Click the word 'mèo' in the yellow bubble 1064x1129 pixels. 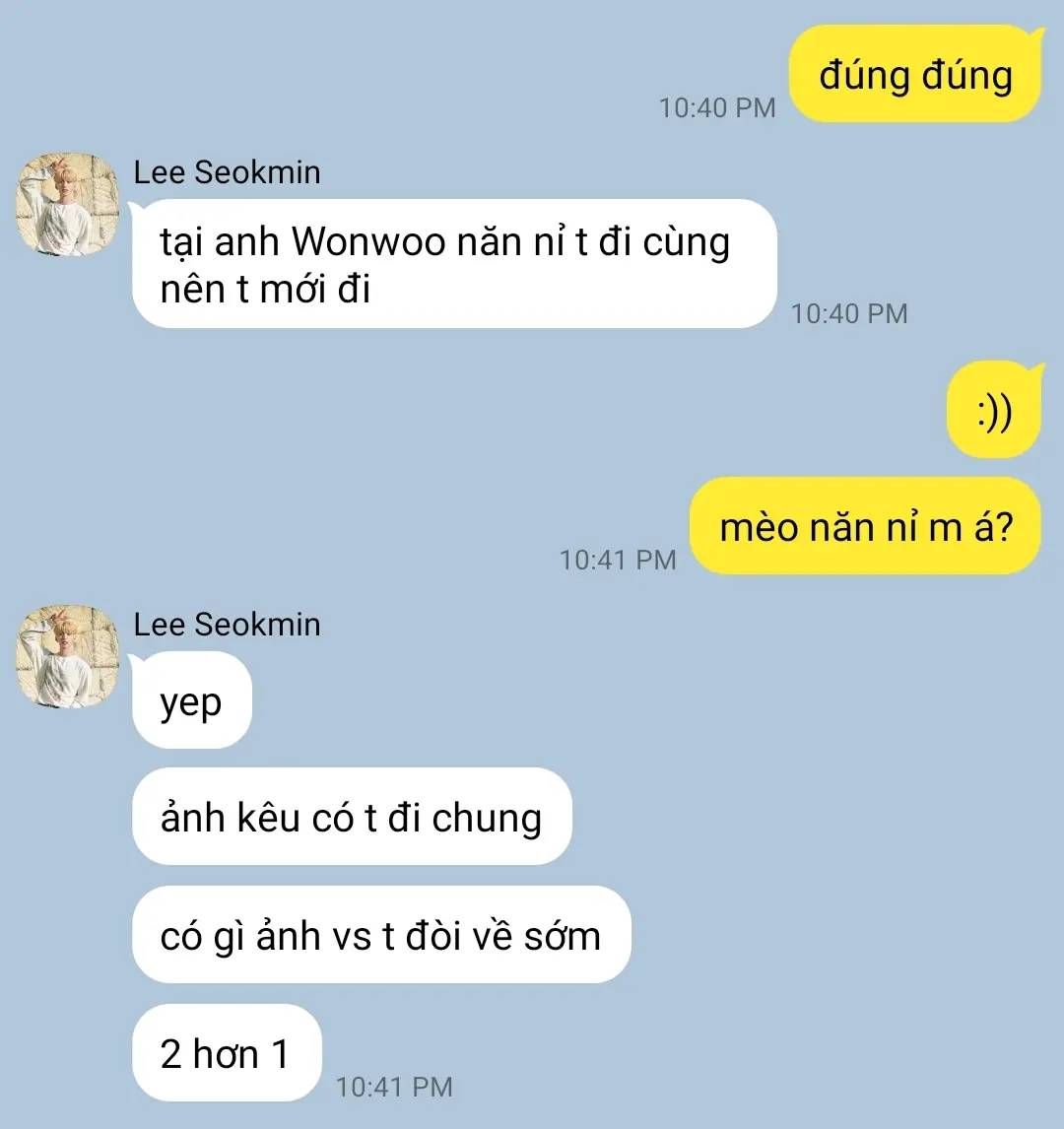click(758, 528)
